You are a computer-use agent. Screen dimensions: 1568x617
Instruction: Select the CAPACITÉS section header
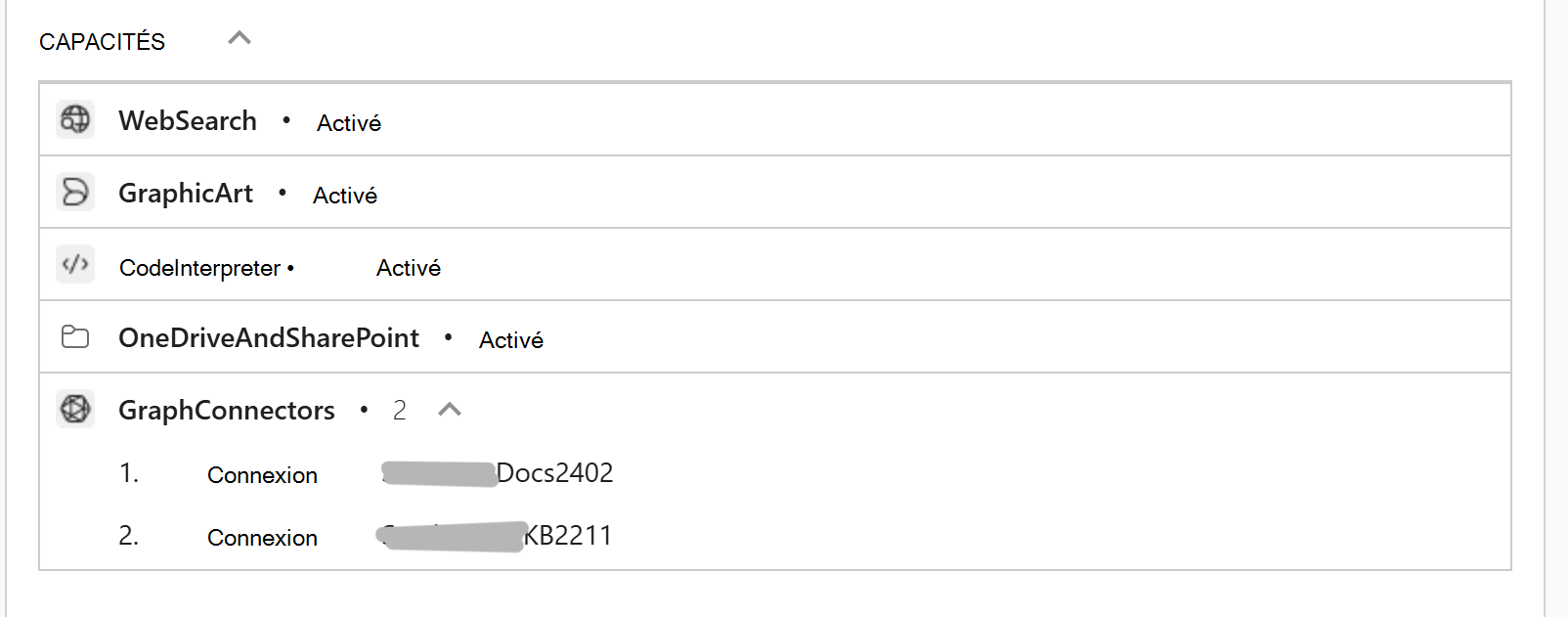[101, 40]
